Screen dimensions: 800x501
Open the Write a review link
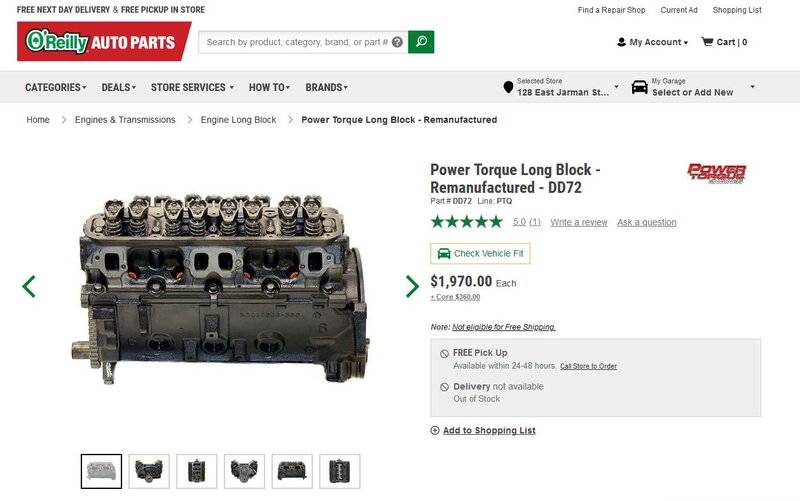(579, 222)
